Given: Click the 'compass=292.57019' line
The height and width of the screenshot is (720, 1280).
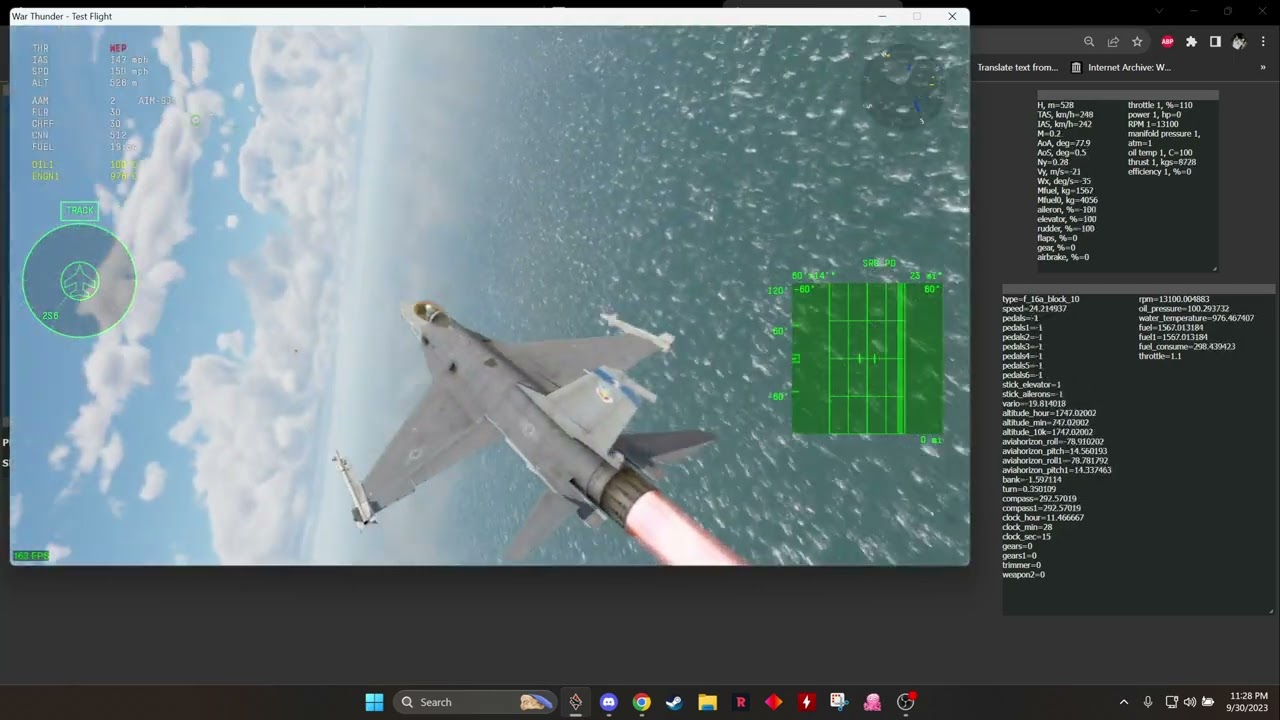Looking at the screenshot, I should click(1039, 499).
